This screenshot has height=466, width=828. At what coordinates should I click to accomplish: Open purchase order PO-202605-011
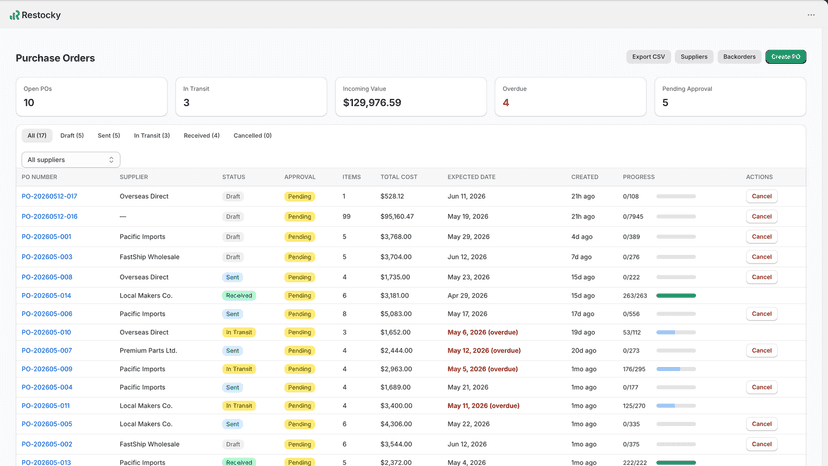point(45,406)
